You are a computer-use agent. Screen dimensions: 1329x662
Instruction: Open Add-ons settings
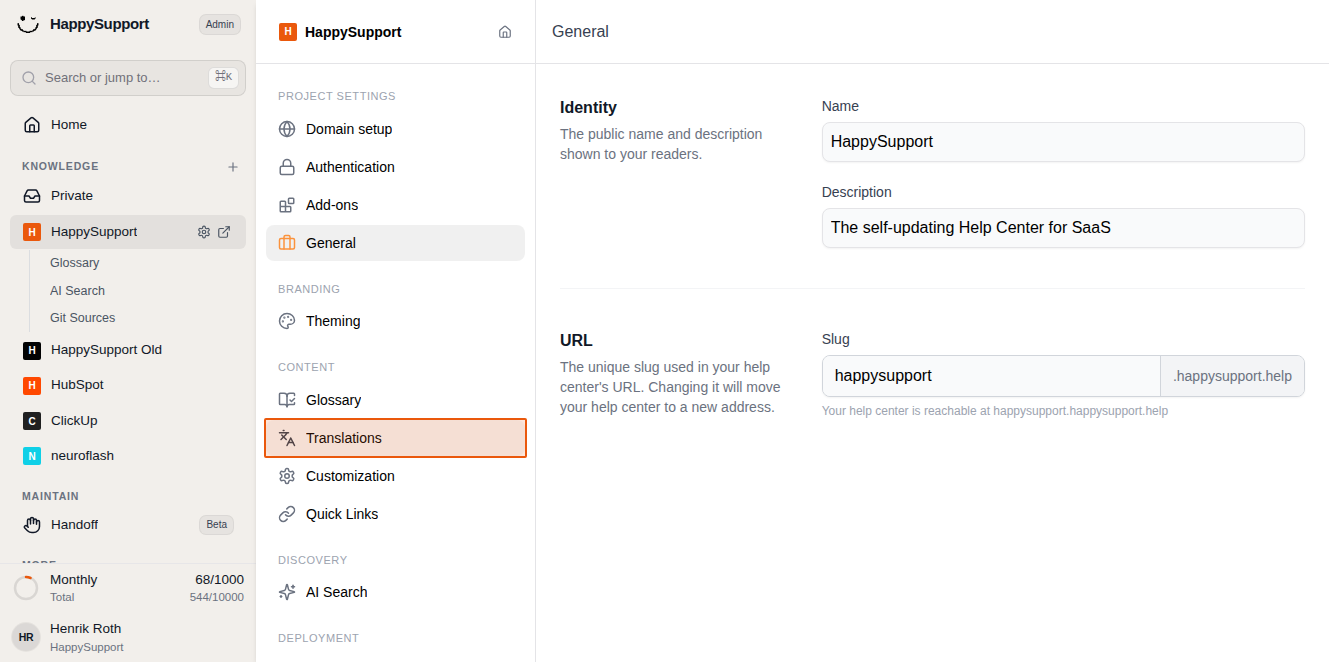pyautogui.click(x=395, y=205)
